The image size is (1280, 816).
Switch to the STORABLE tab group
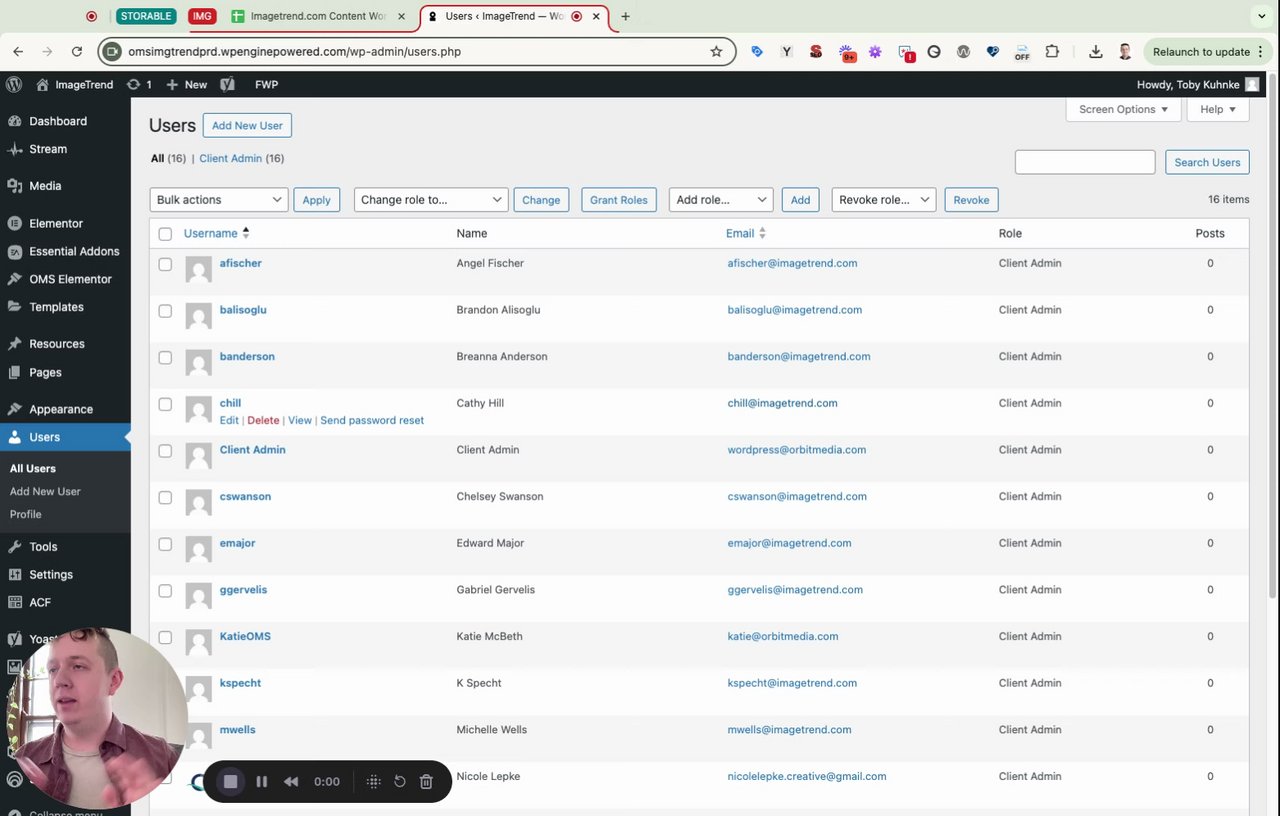(146, 16)
